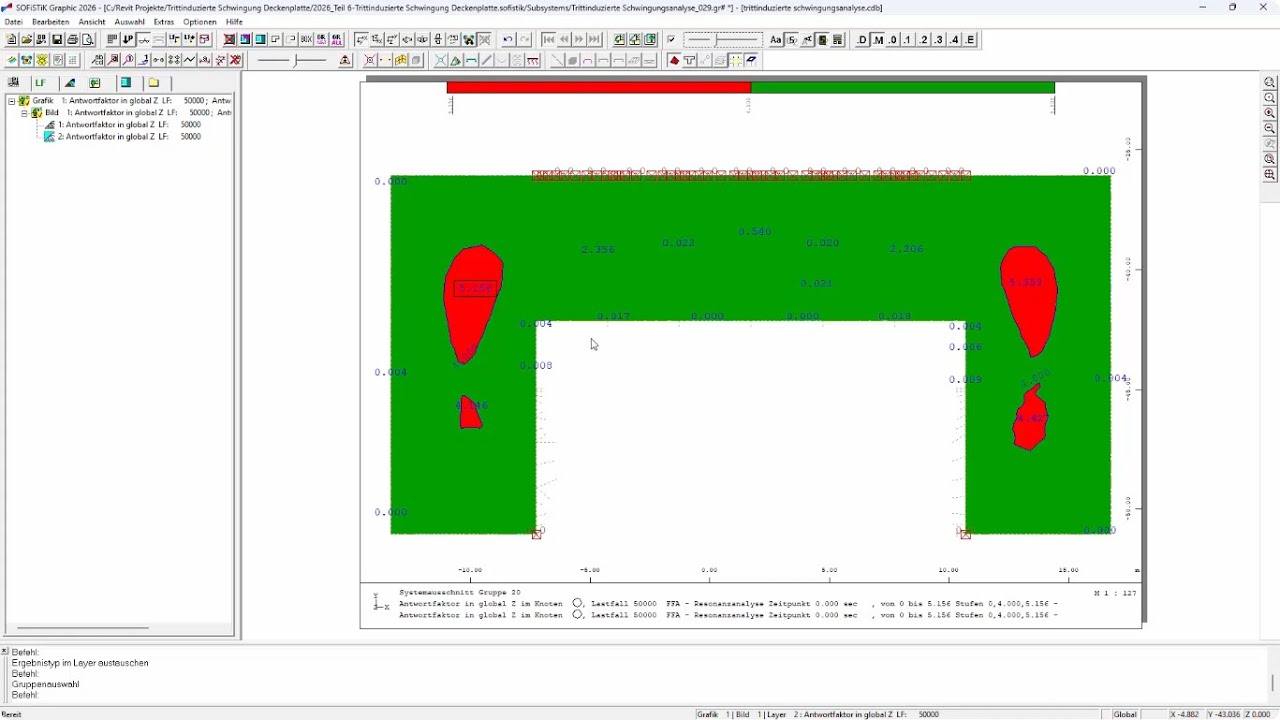This screenshot has height=720, width=1280.
Task: Go to next picture arrow icon
Action: click(579, 40)
